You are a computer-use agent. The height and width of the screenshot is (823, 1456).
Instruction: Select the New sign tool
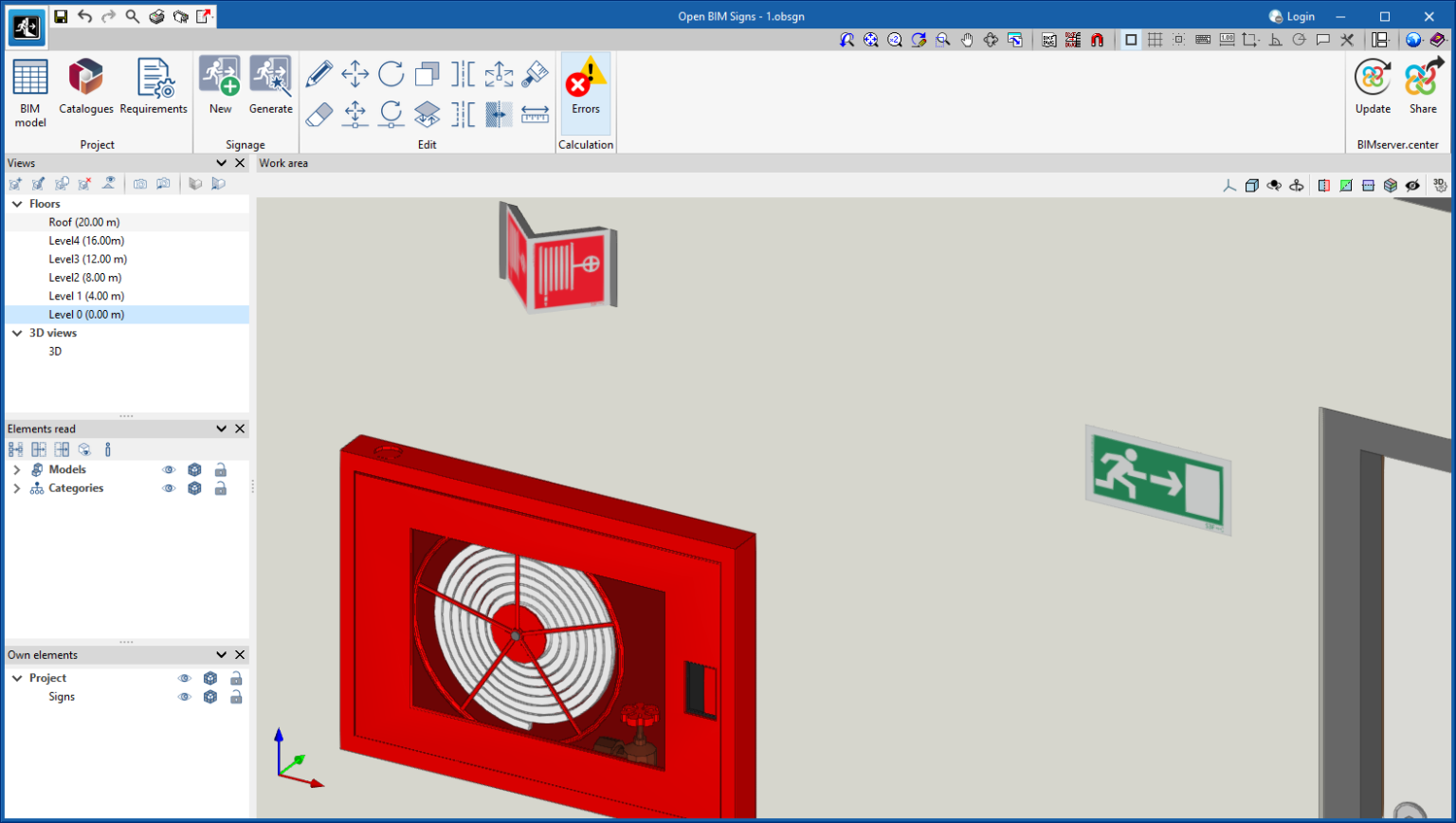220,83
